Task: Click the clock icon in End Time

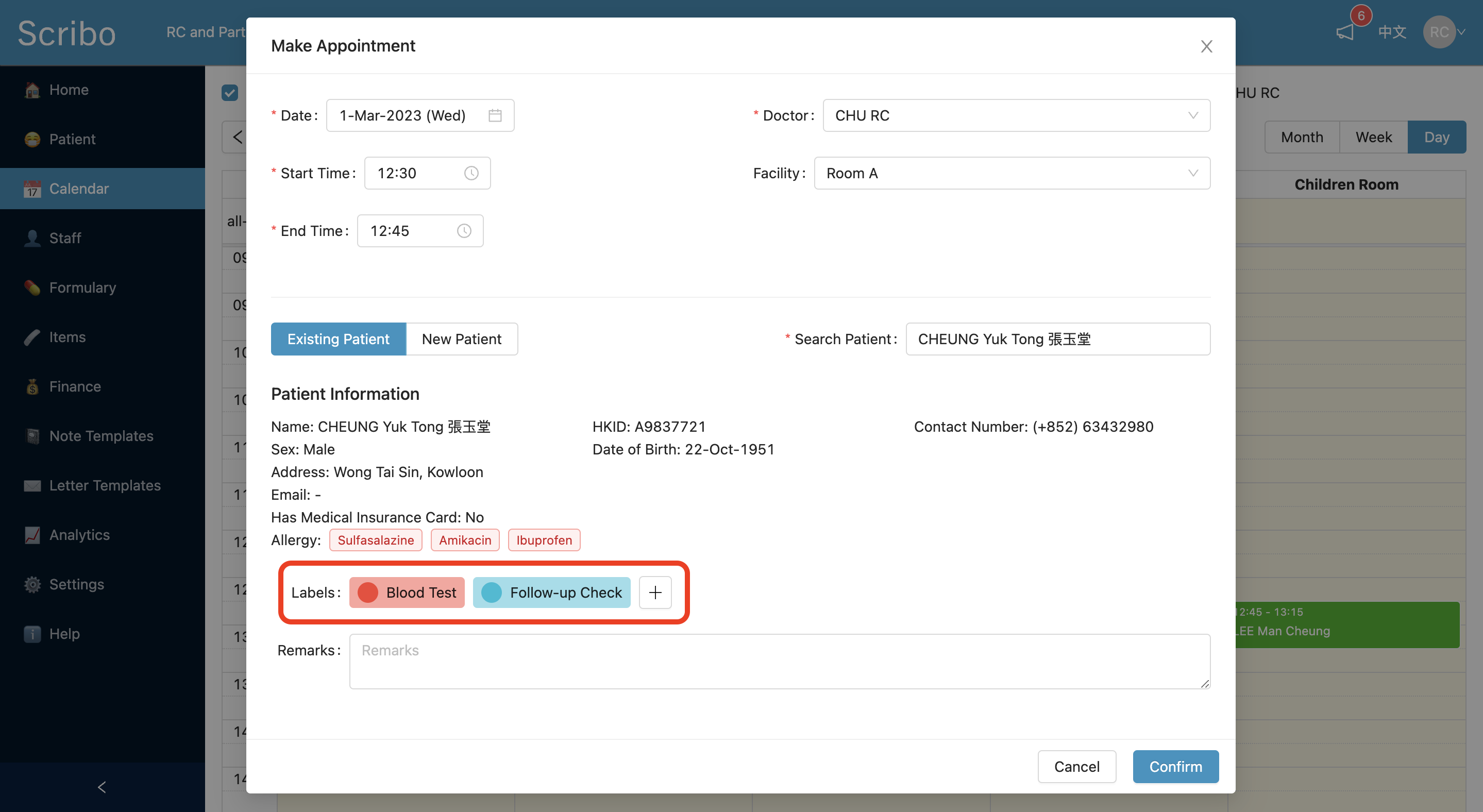Action: click(463, 231)
